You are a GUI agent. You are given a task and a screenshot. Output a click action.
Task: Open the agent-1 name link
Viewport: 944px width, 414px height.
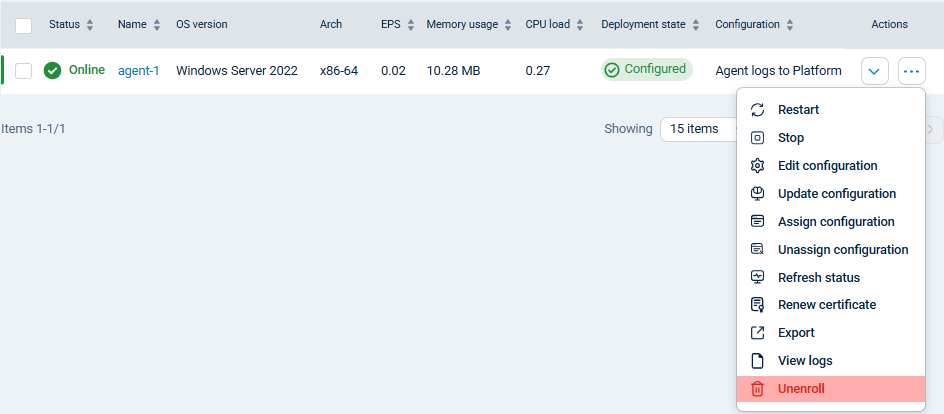138,71
